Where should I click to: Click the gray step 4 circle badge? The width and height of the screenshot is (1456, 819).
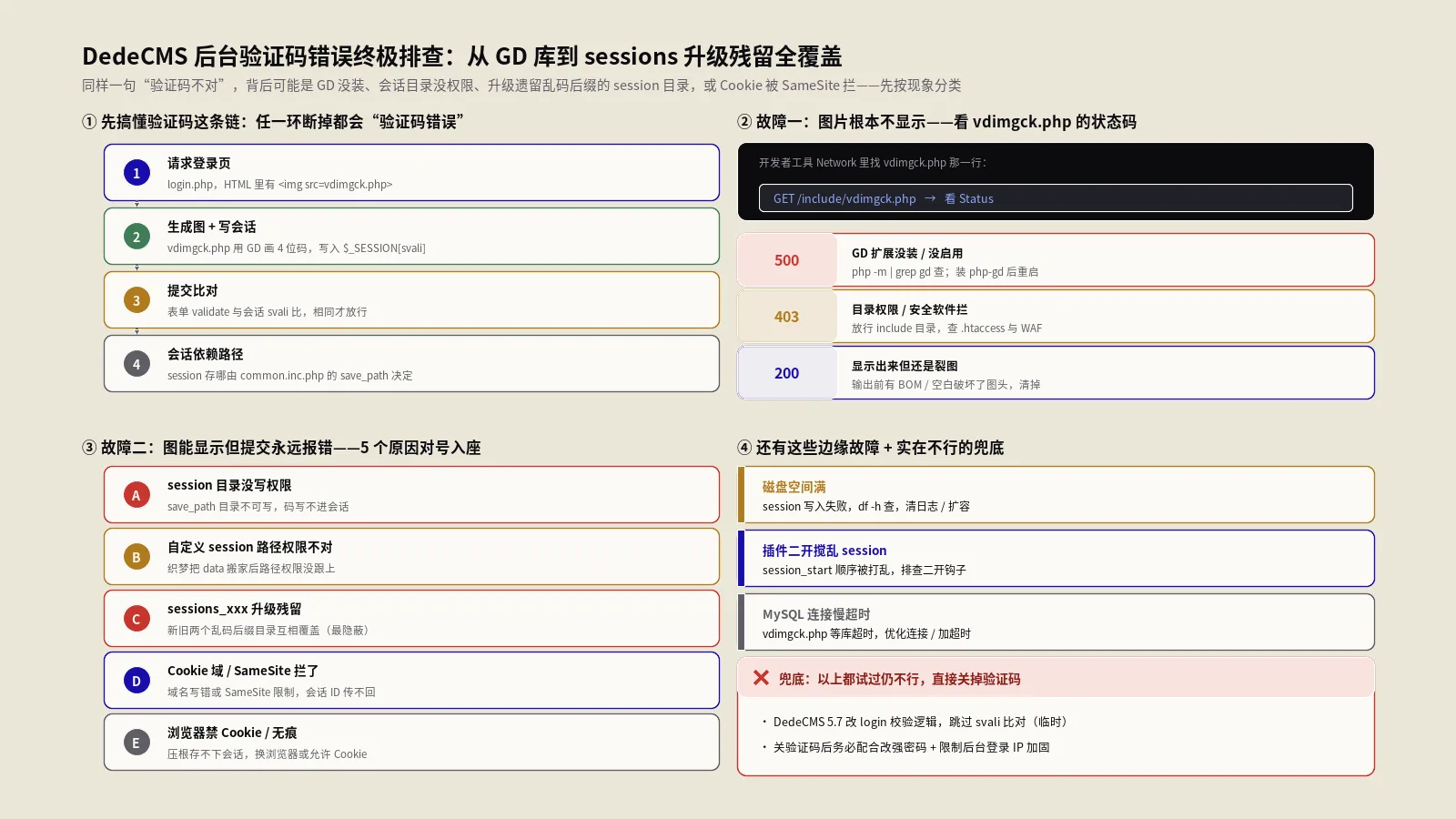(x=136, y=364)
